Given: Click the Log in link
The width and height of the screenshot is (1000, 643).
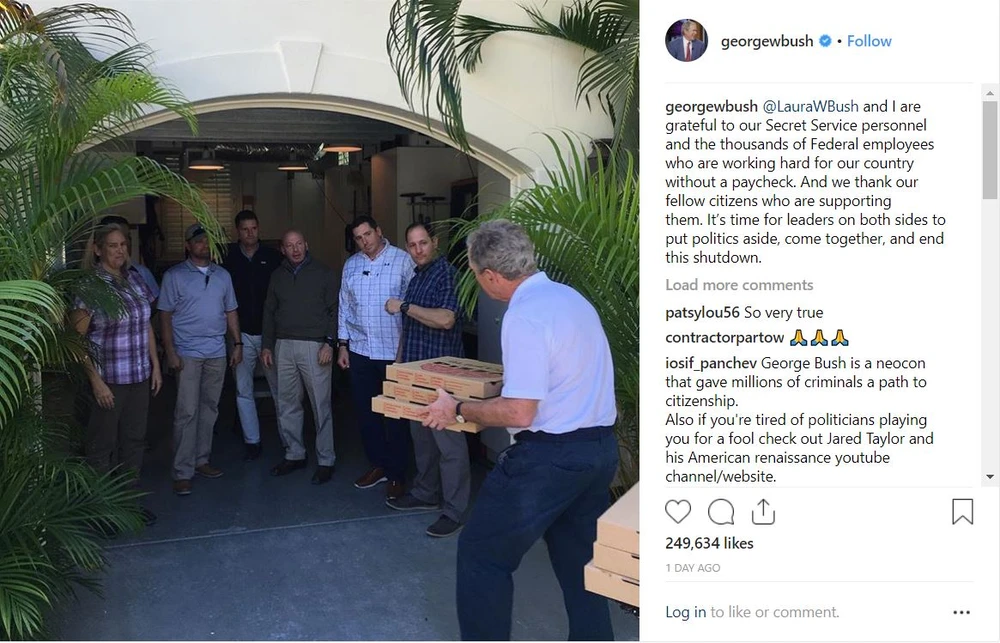Looking at the screenshot, I should 686,612.
